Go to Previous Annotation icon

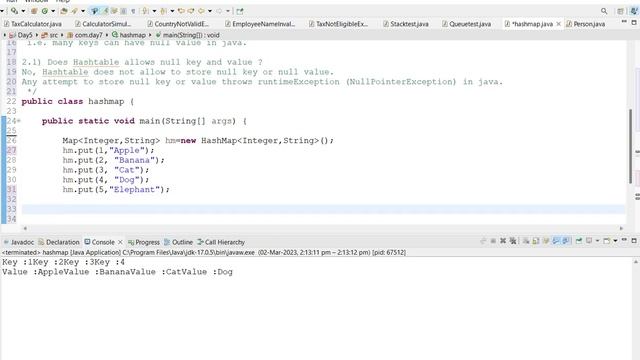pos(163,11)
